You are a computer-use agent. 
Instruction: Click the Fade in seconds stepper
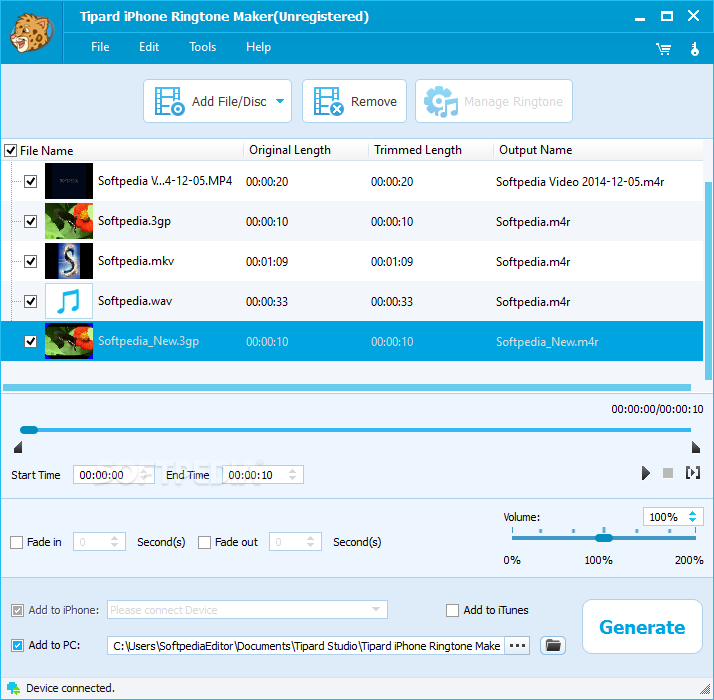(x=114, y=542)
